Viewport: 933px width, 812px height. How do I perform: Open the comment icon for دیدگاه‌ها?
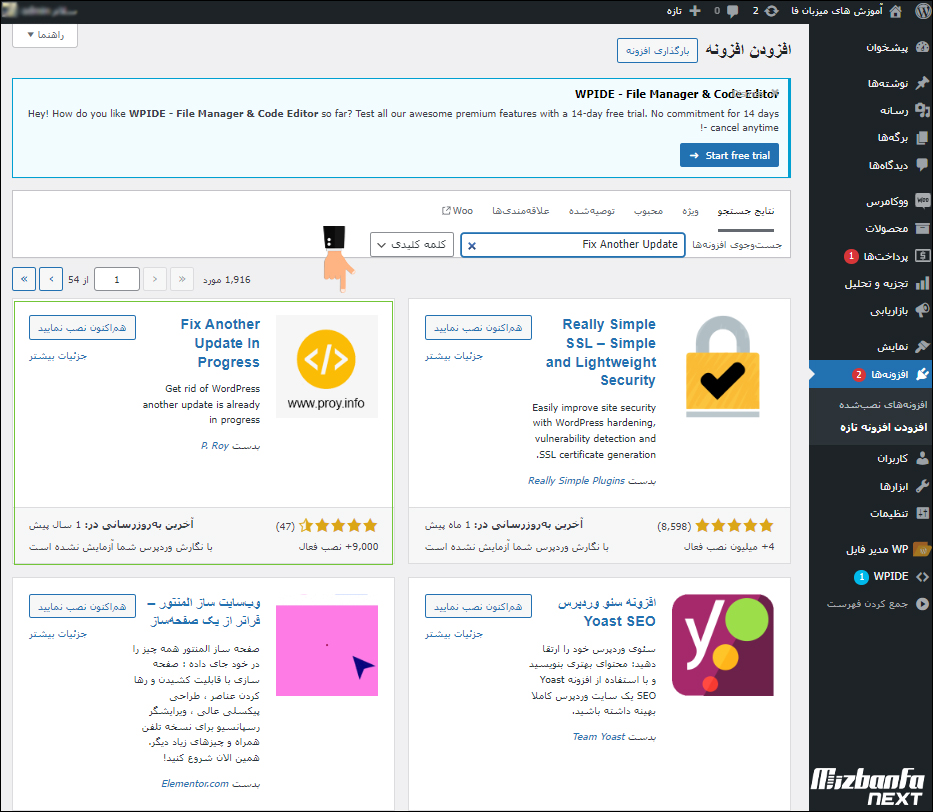[922, 165]
